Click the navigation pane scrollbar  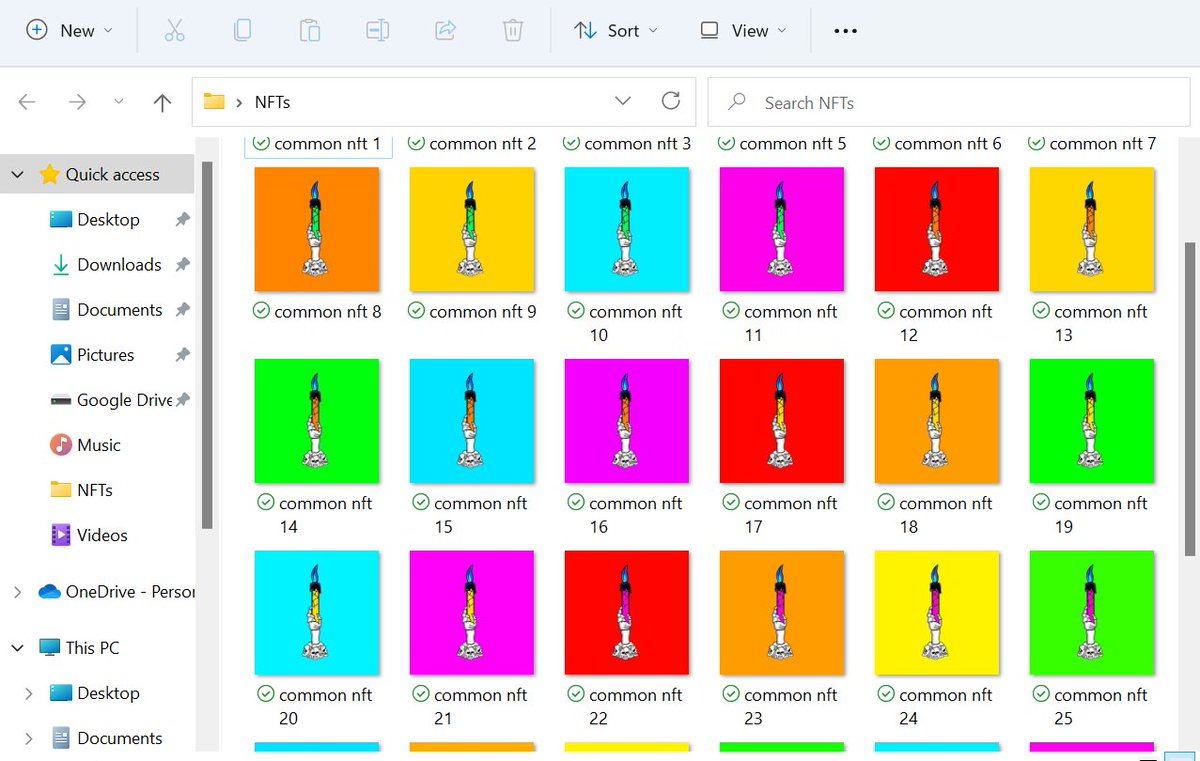tap(207, 345)
